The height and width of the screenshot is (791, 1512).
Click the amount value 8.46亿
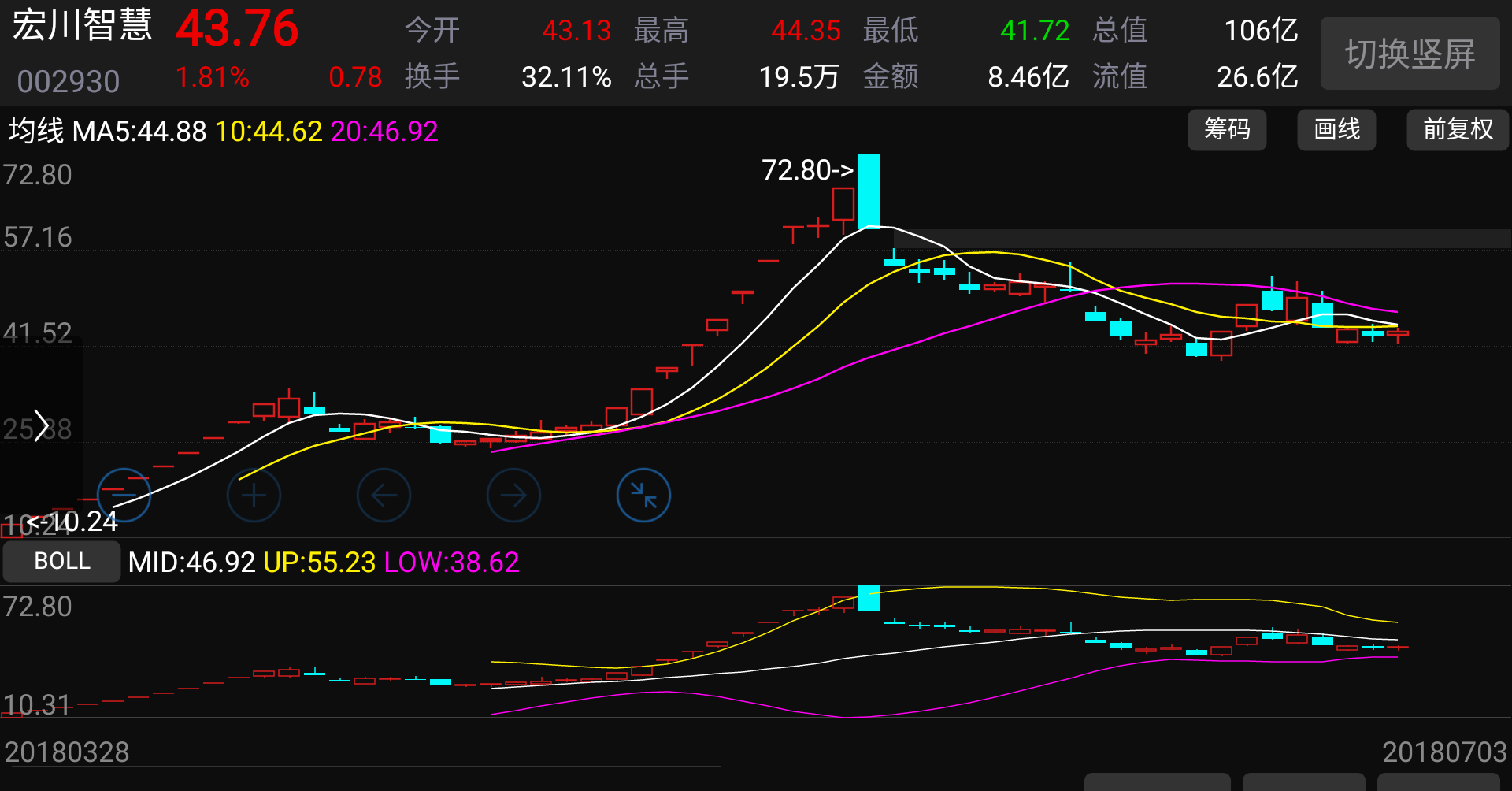point(1028,77)
